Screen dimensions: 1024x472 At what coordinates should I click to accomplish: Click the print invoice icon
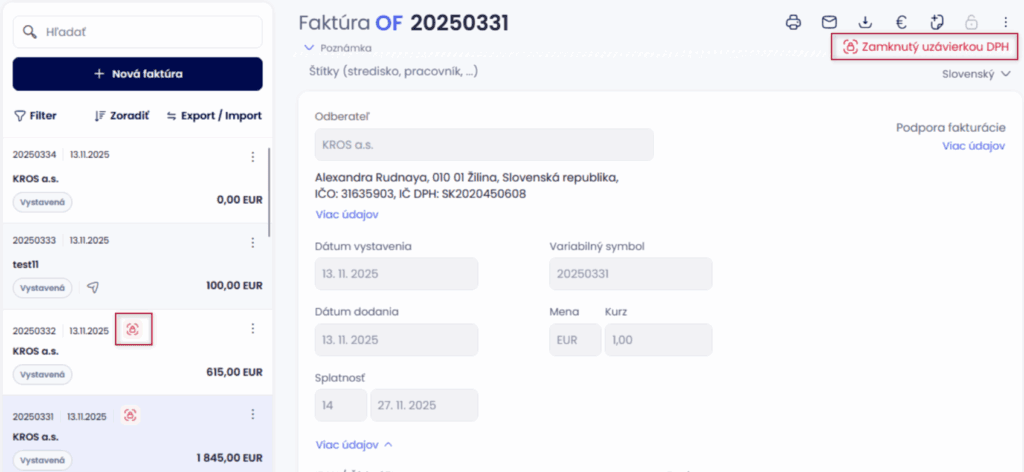tap(794, 22)
